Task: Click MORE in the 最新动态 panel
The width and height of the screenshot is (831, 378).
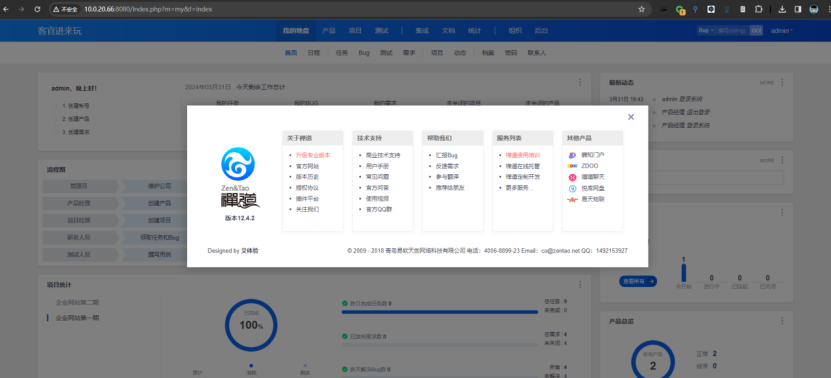Action: (766, 83)
